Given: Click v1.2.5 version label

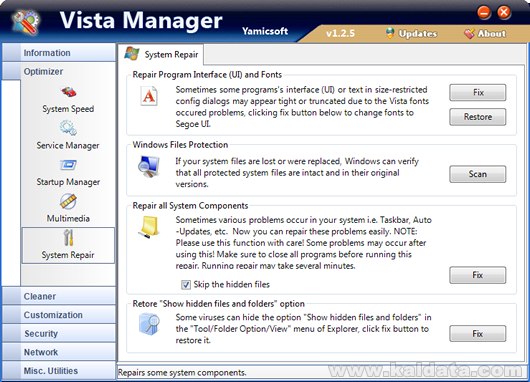Looking at the screenshot, I should coord(340,33).
